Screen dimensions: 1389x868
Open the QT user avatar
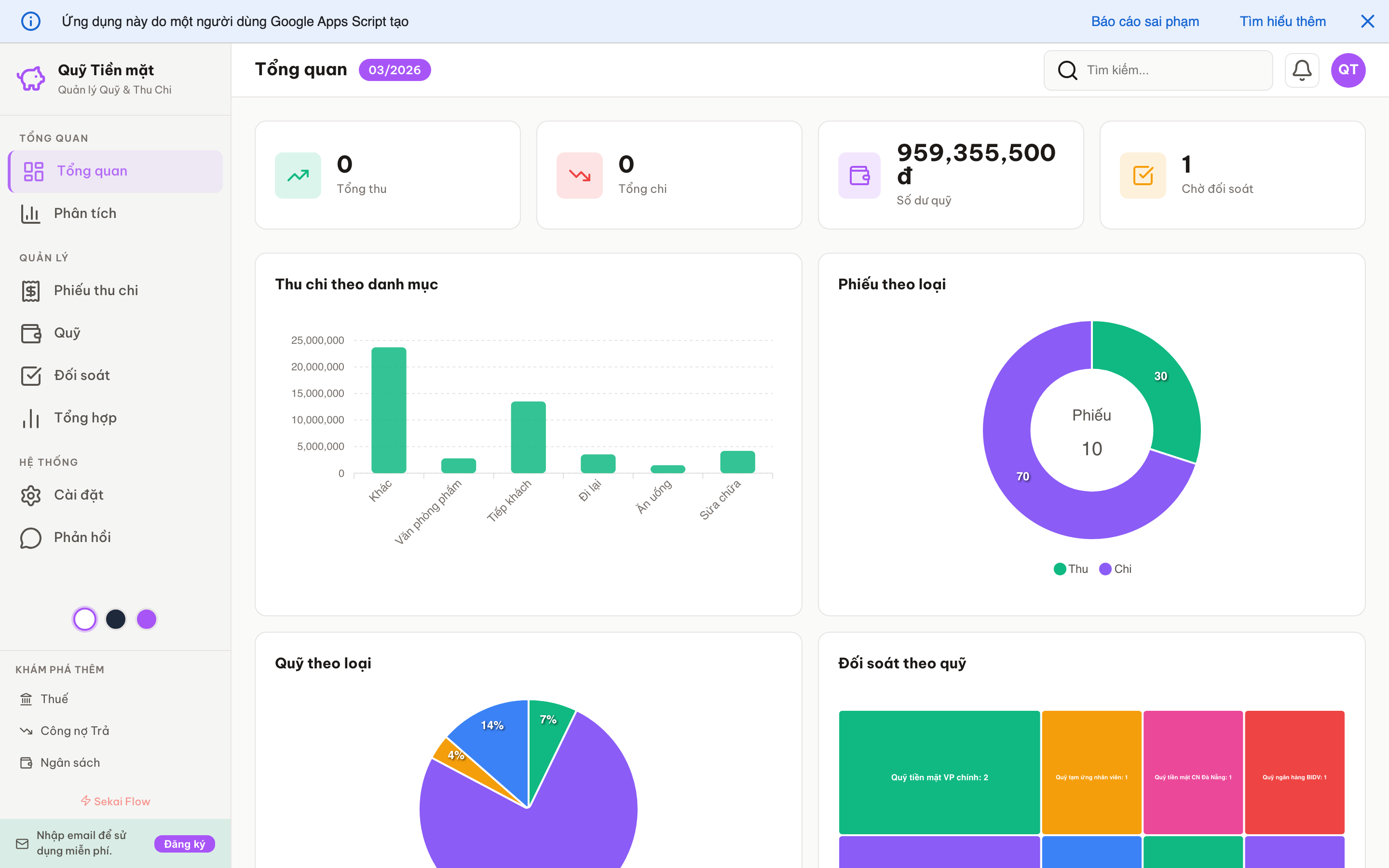click(x=1348, y=70)
